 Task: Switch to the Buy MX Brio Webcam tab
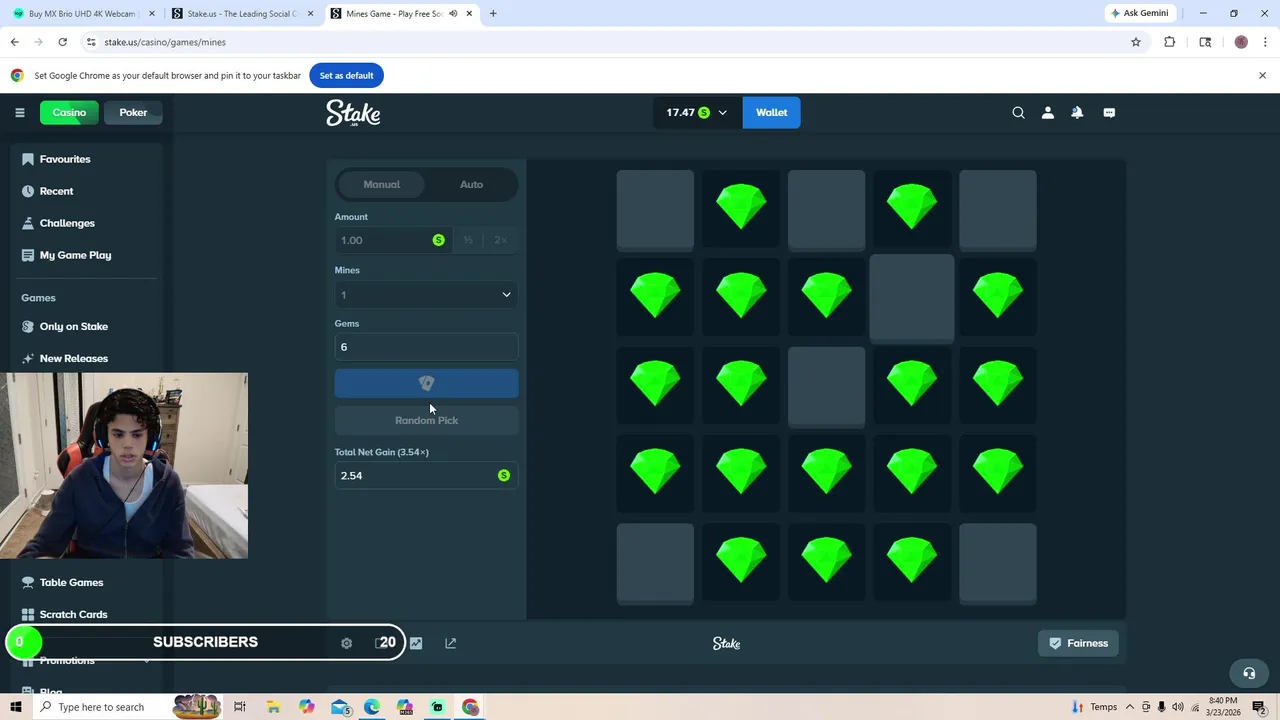(82, 14)
